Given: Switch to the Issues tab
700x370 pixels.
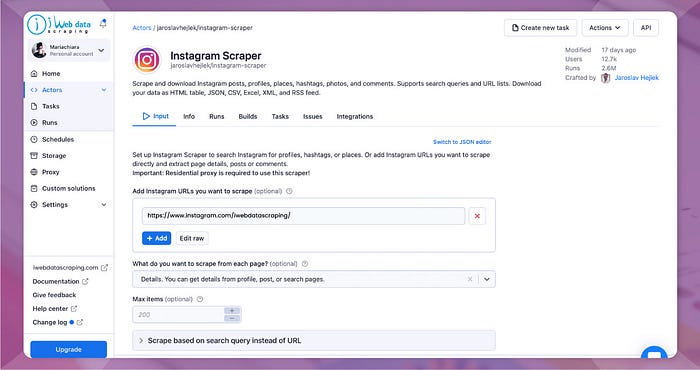Looking at the screenshot, I should (312, 116).
